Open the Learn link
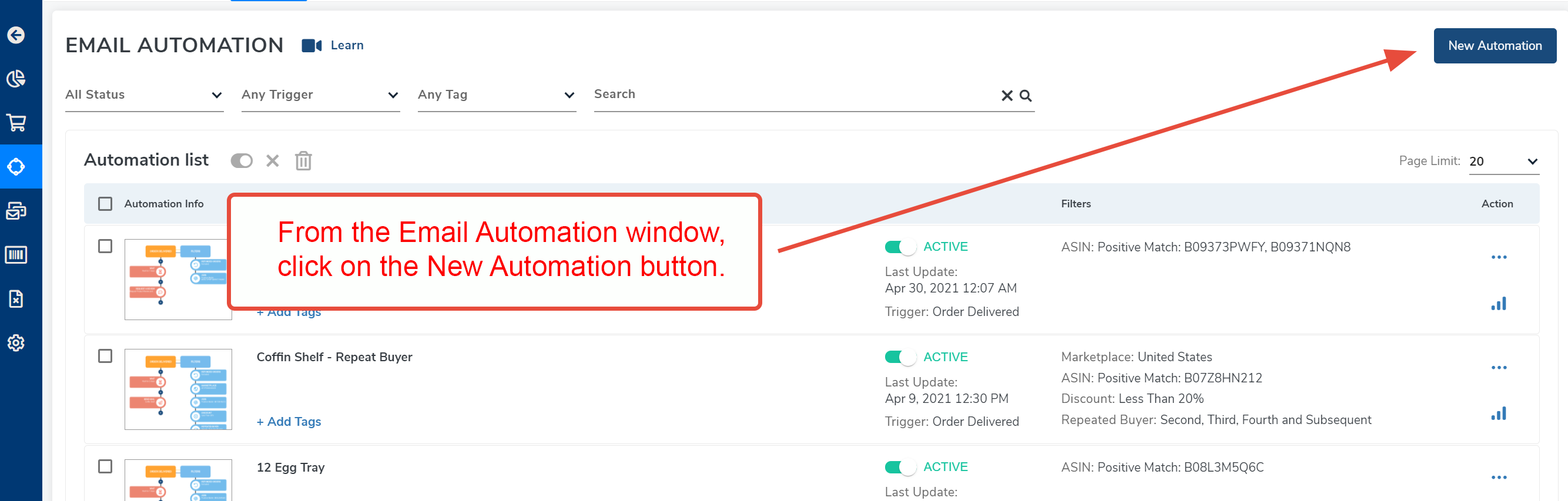This screenshot has height=501, width=1568. click(347, 46)
